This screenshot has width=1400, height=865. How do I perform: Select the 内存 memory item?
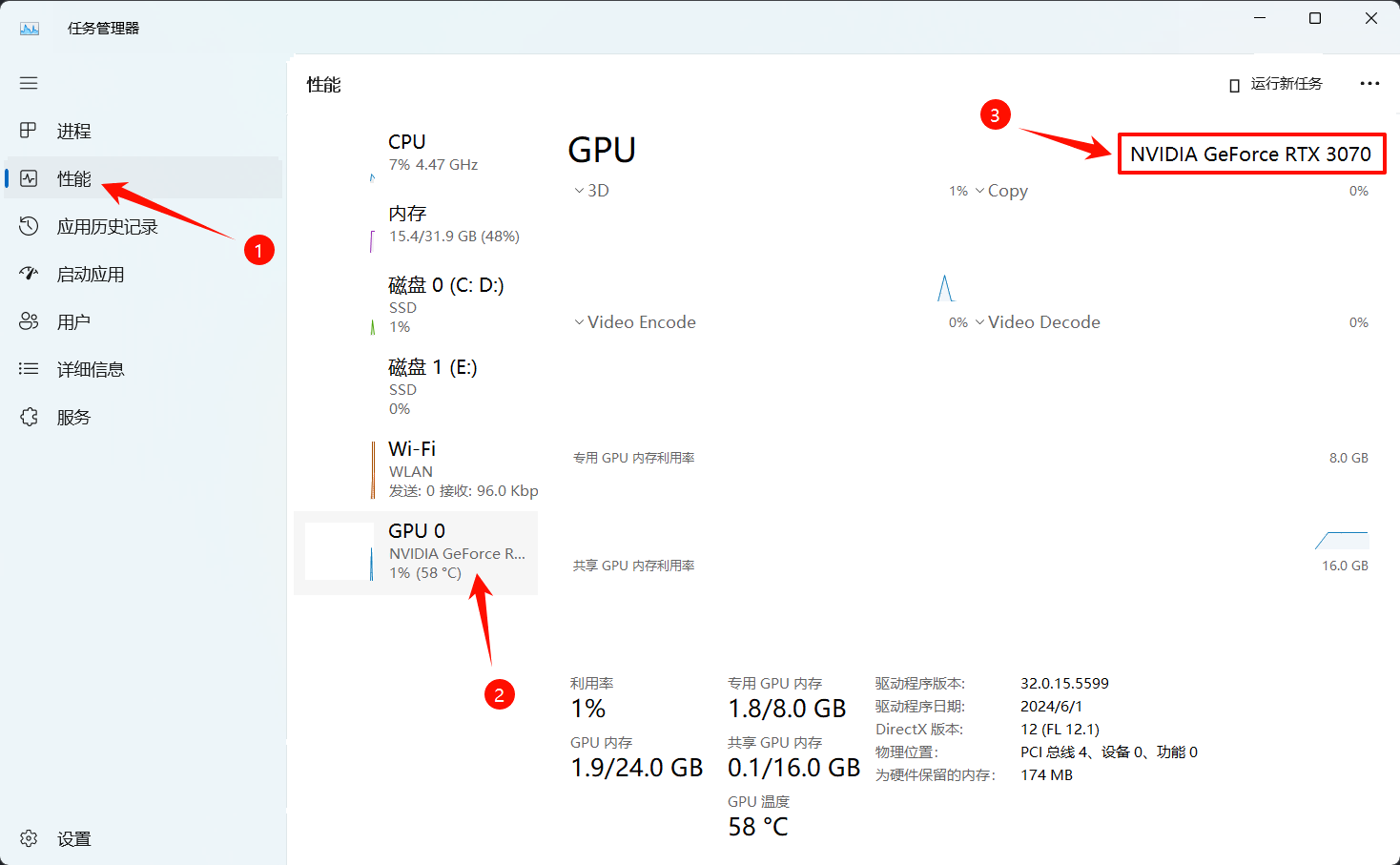pyautogui.click(x=416, y=224)
